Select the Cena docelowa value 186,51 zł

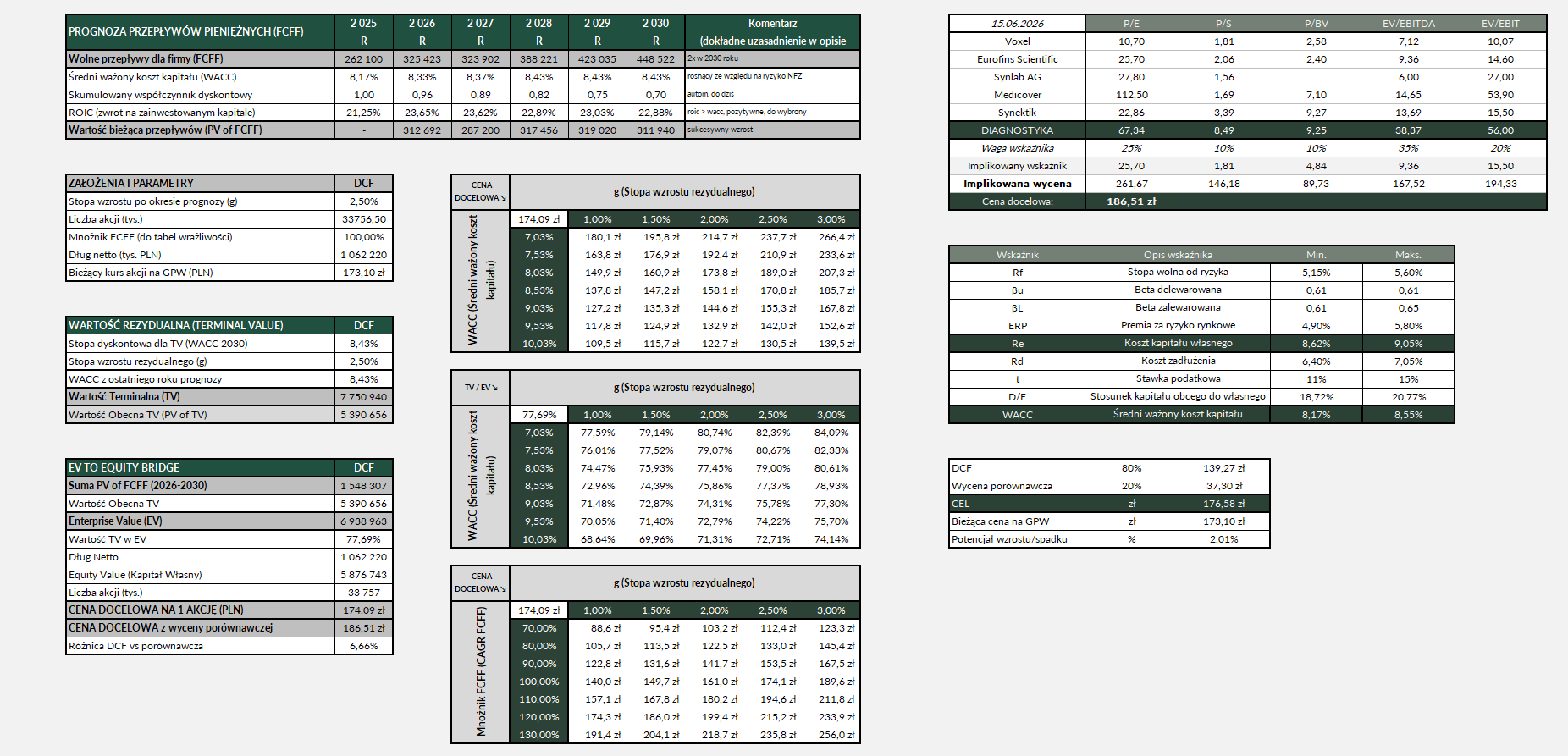[x=1131, y=201]
